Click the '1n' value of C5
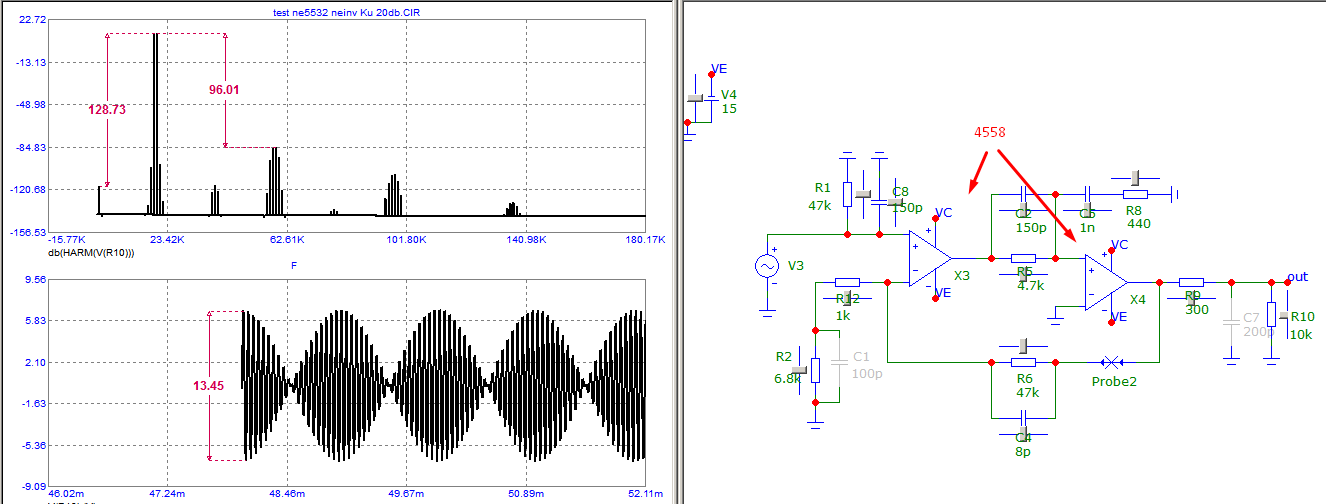The image size is (1326, 504). coord(1089,227)
